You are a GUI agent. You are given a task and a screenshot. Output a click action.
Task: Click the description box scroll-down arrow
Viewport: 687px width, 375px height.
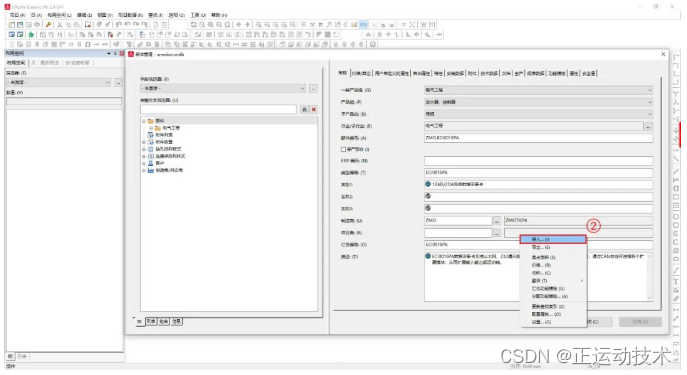point(650,298)
